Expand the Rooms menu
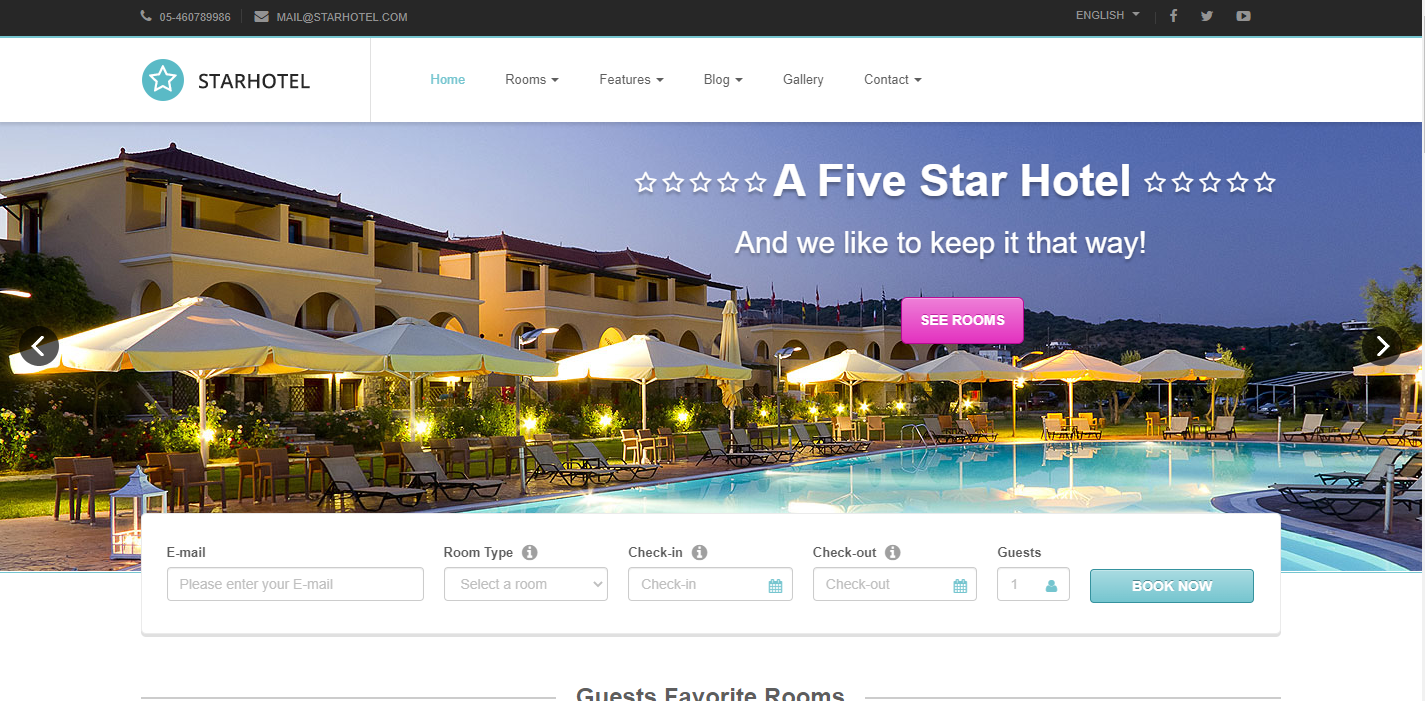The image size is (1425, 701). (x=532, y=80)
